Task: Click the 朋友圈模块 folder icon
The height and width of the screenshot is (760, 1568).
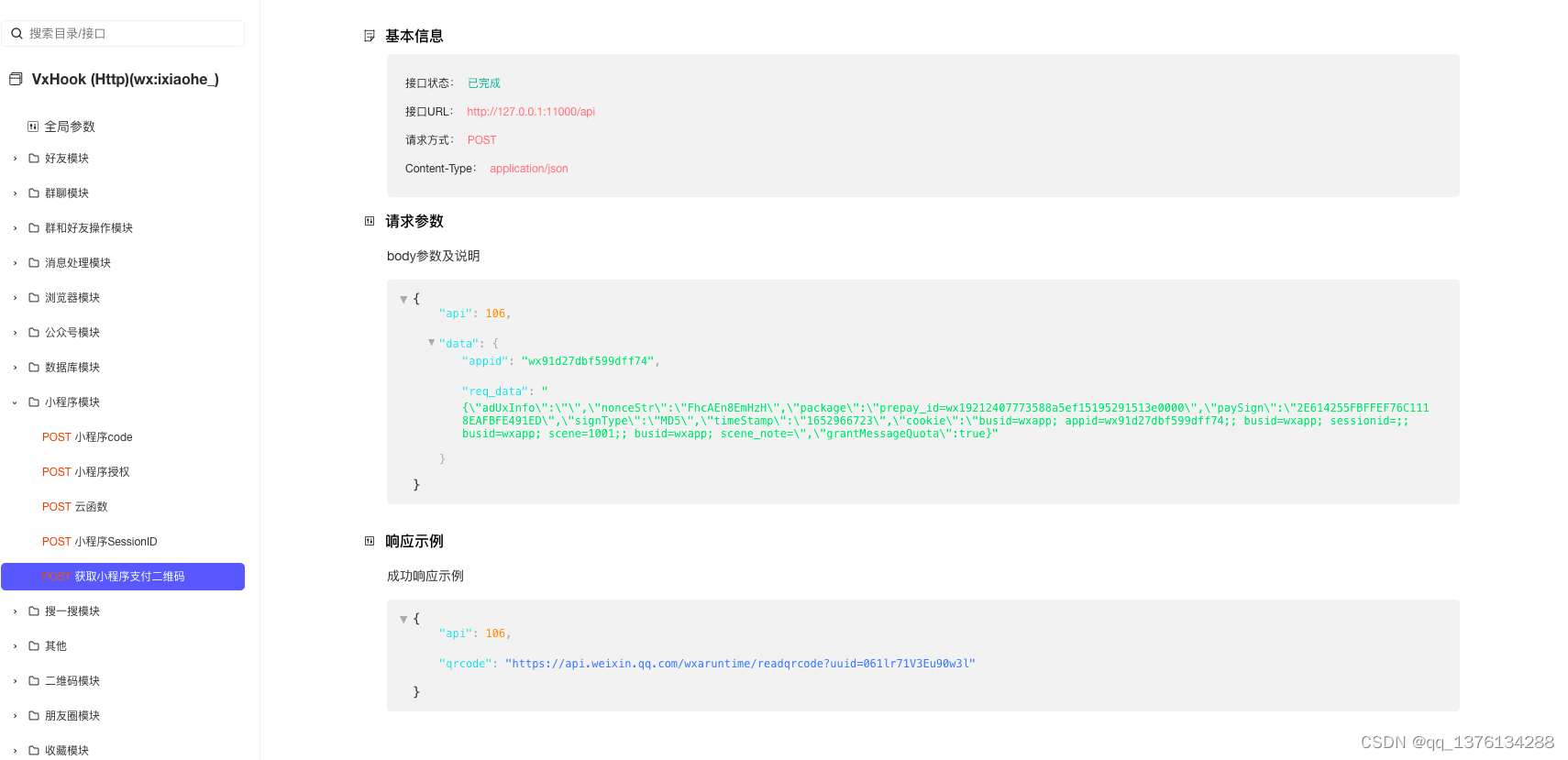Action: (34, 716)
